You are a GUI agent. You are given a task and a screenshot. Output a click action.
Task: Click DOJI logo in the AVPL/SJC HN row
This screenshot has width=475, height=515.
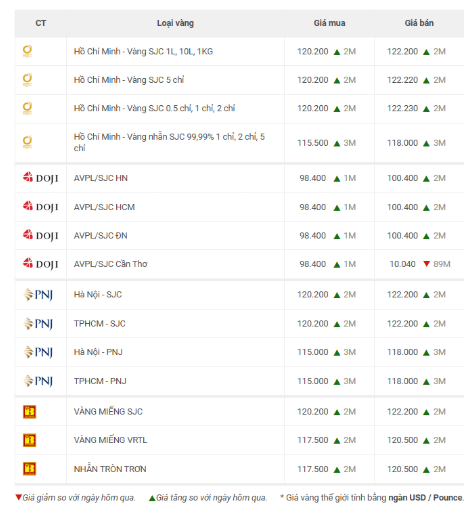(x=40, y=178)
